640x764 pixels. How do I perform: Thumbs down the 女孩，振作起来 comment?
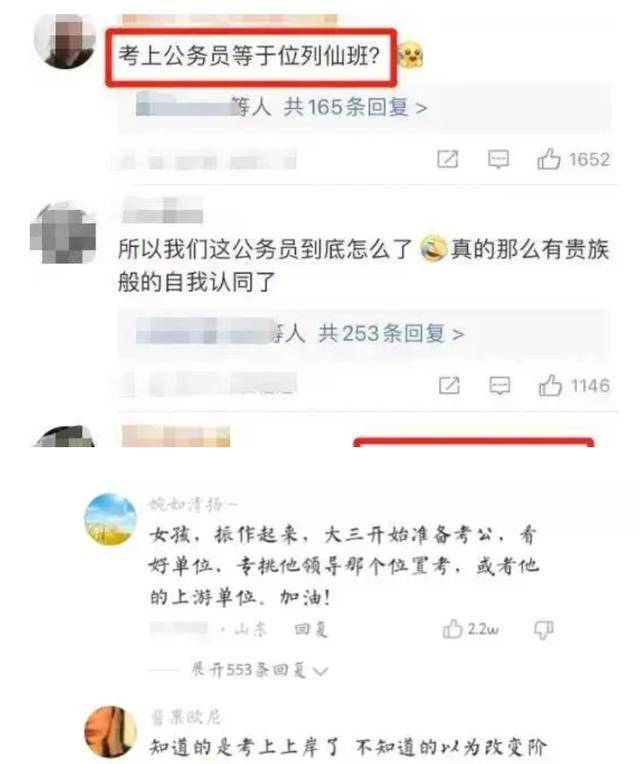(543, 630)
